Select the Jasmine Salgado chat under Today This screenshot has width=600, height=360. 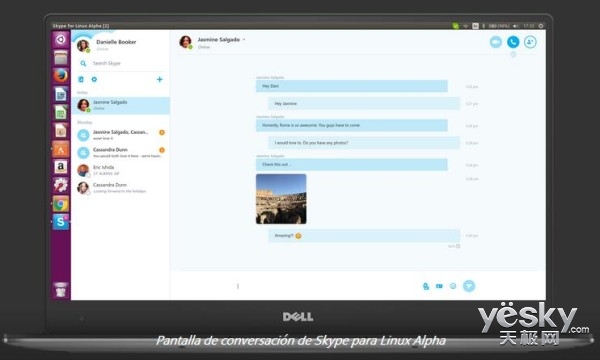(x=121, y=105)
